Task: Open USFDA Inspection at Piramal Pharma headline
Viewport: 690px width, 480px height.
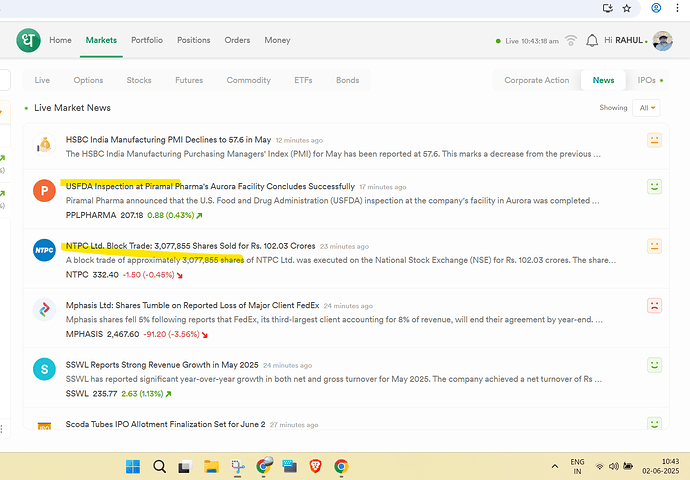Action: (210, 186)
